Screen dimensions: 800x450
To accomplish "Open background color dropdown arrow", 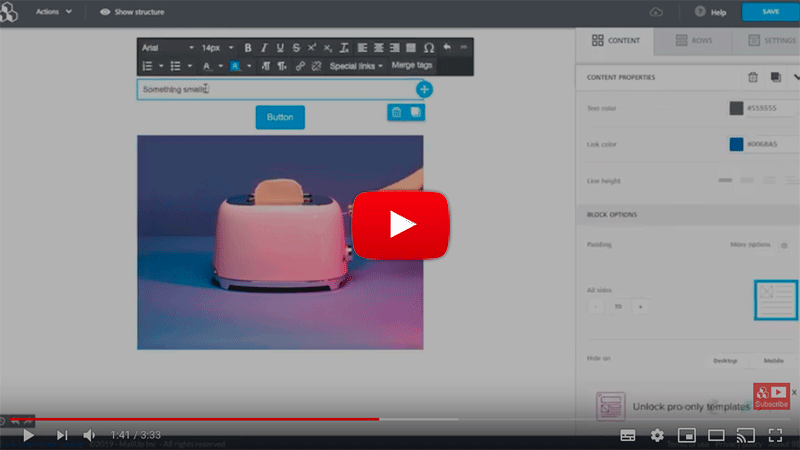I will point(249,66).
